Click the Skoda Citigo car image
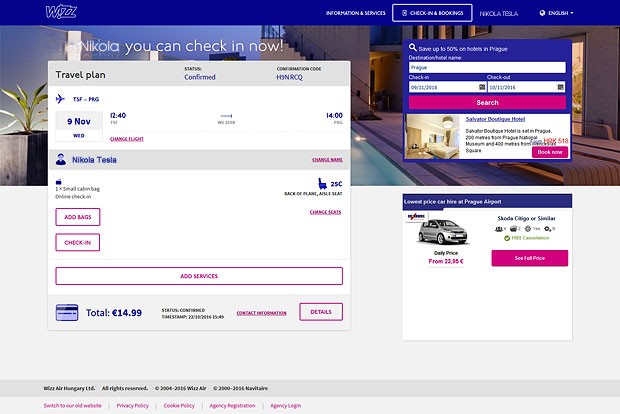620x414 pixels. tap(443, 232)
